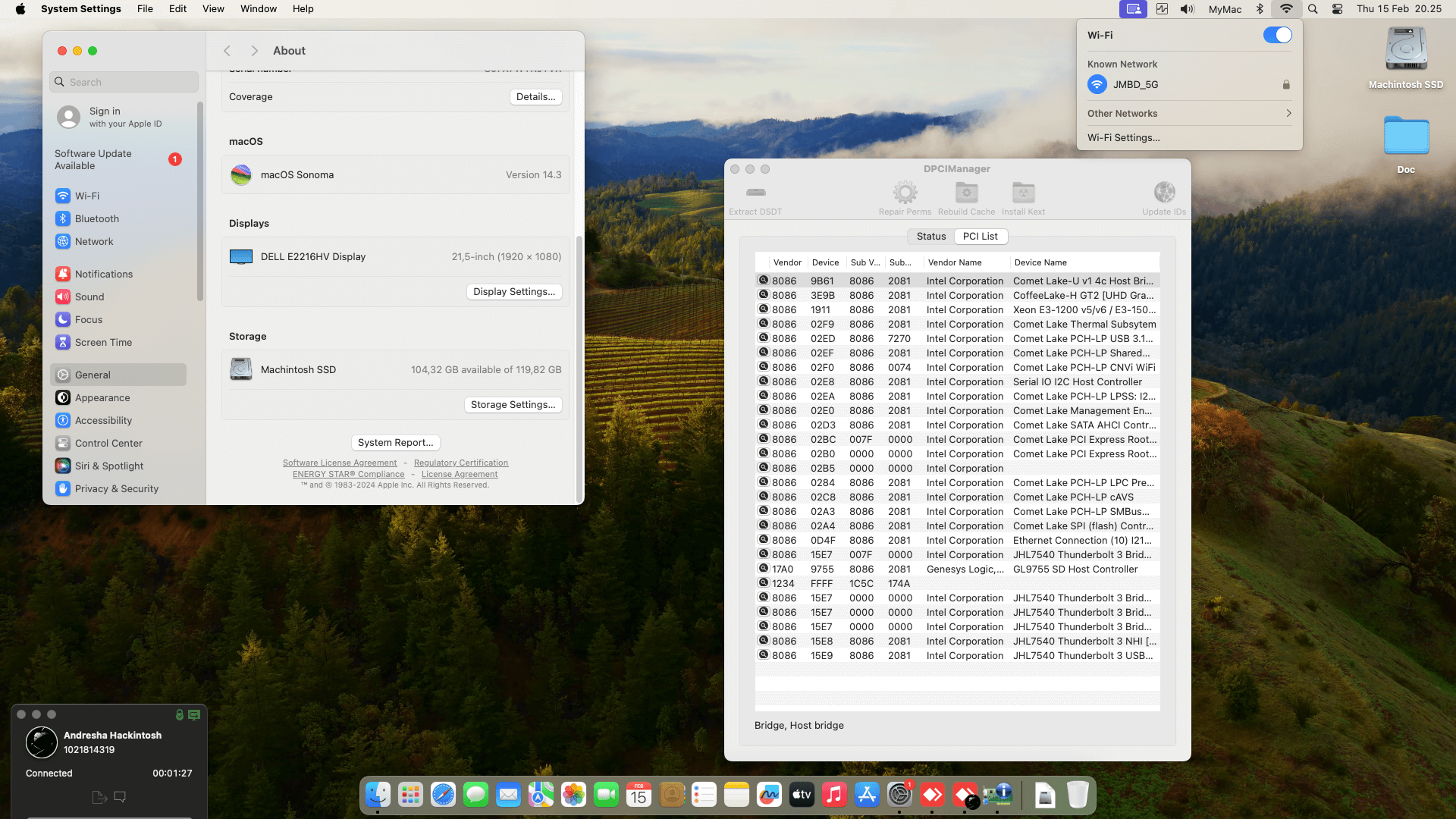The height and width of the screenshot is (819, 1456).
Task: Open Spotlight search in the menu bar
Action: pos(1313,9)
